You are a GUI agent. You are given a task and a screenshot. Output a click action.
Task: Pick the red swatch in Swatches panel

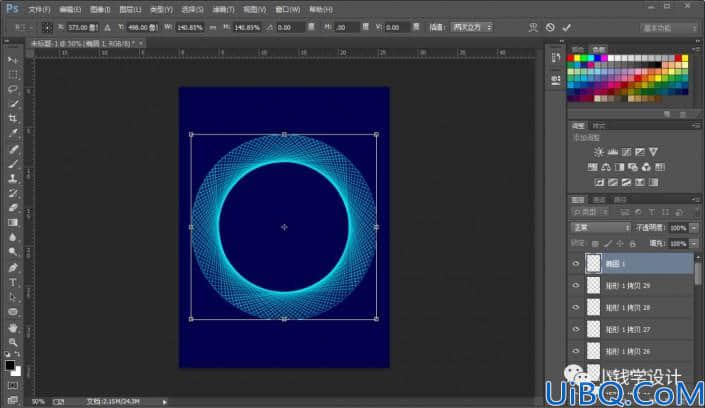point(571,58)
